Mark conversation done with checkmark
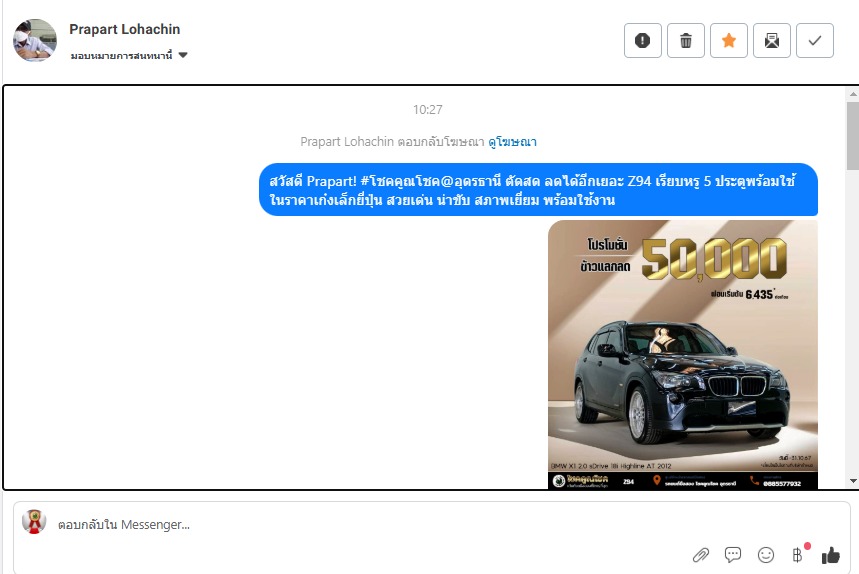Screen dimensions: 859x574 (x=815, y=41)
